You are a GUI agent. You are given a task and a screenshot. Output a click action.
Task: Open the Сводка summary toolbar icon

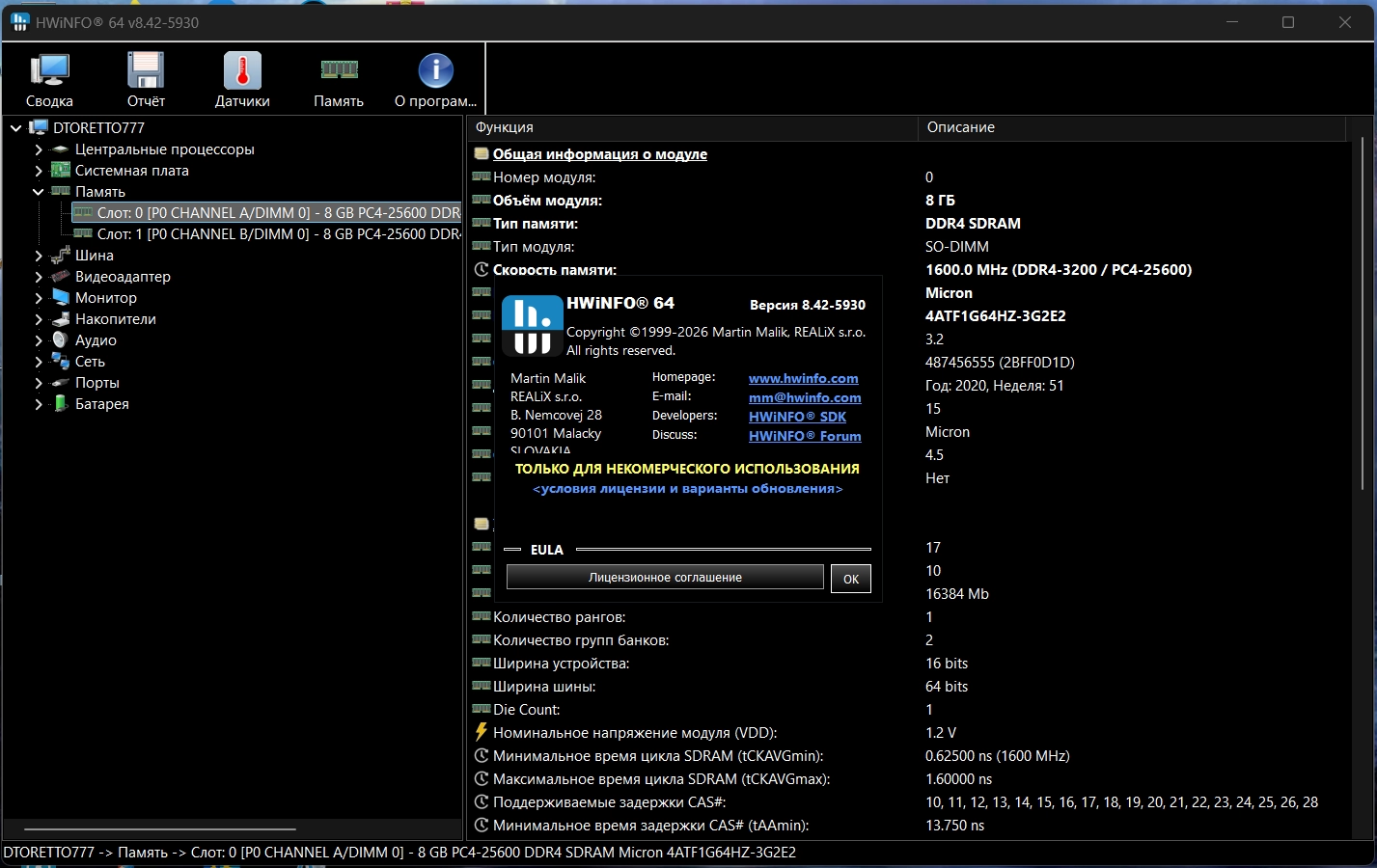pyautogui.click(x=49, y=70)
